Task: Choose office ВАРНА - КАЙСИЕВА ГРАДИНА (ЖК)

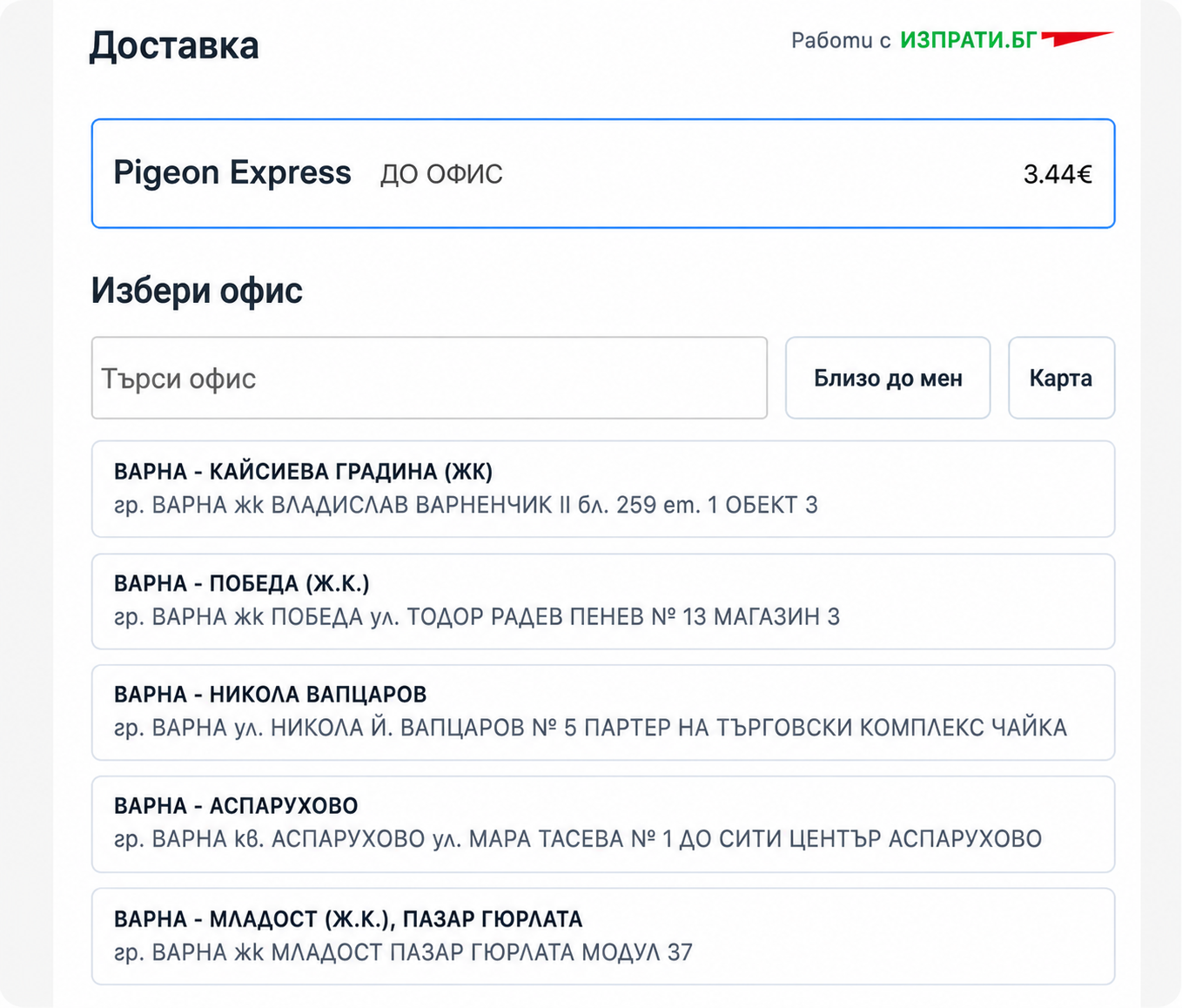Action: coord(603,489)
